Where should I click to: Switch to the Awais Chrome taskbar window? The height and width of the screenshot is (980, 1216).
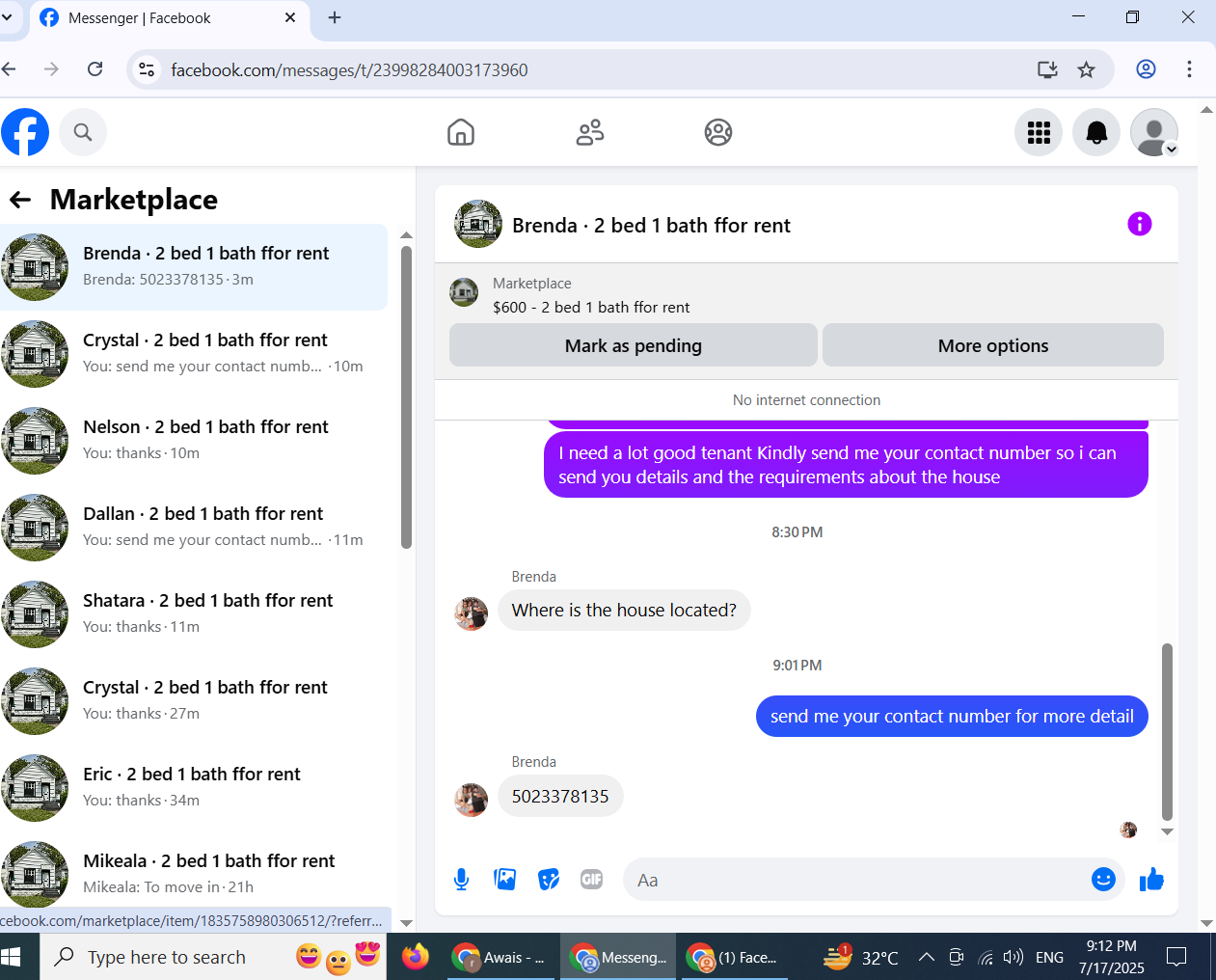[x=500, y=957]
